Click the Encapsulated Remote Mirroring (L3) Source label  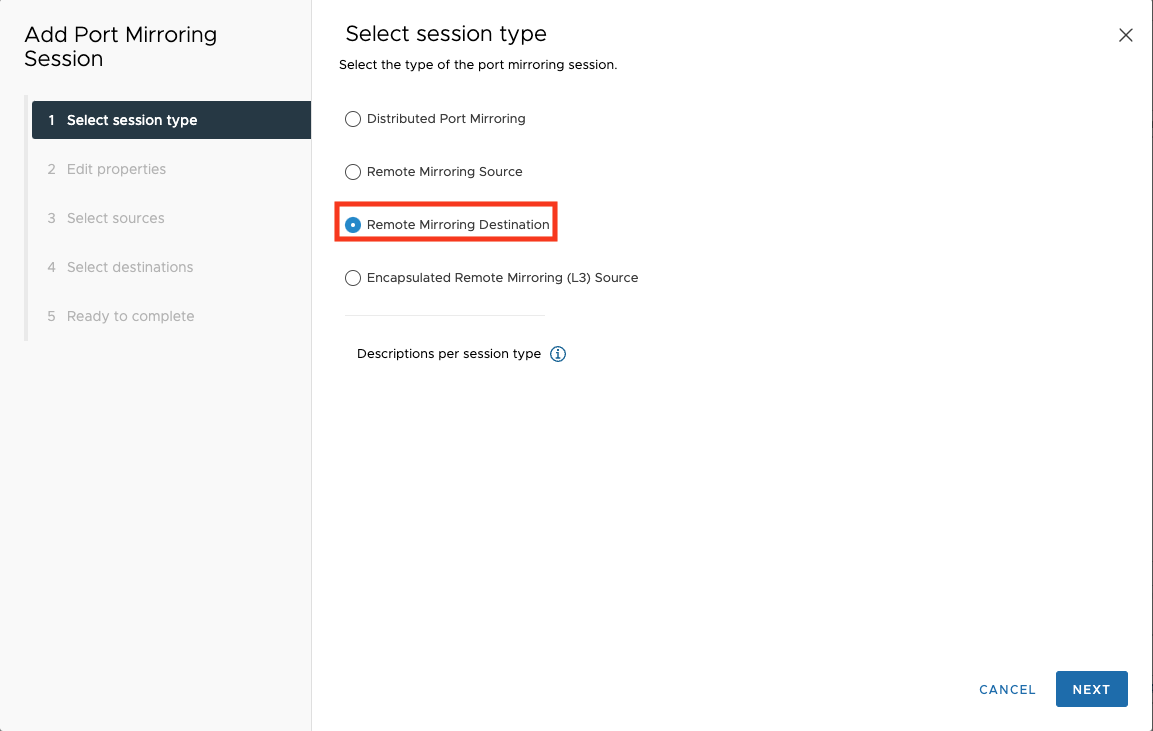pyautogui.click(x=502, y=277)
